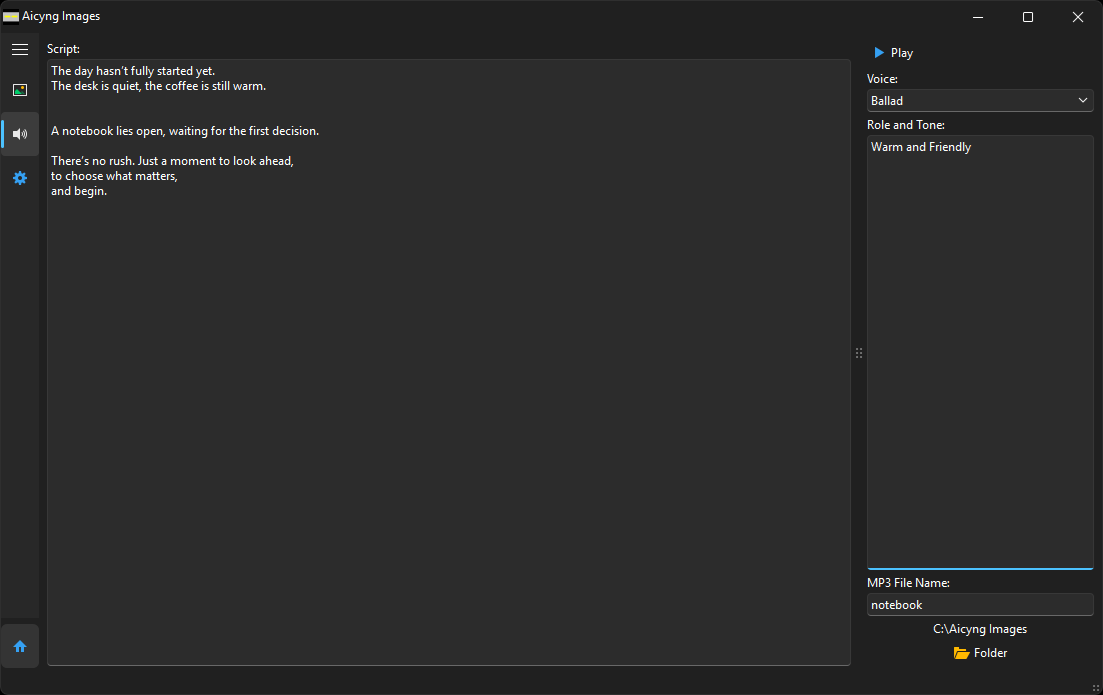
Task: Click the 'Warm and Friendly' tone text
Action: pos(921,147)
